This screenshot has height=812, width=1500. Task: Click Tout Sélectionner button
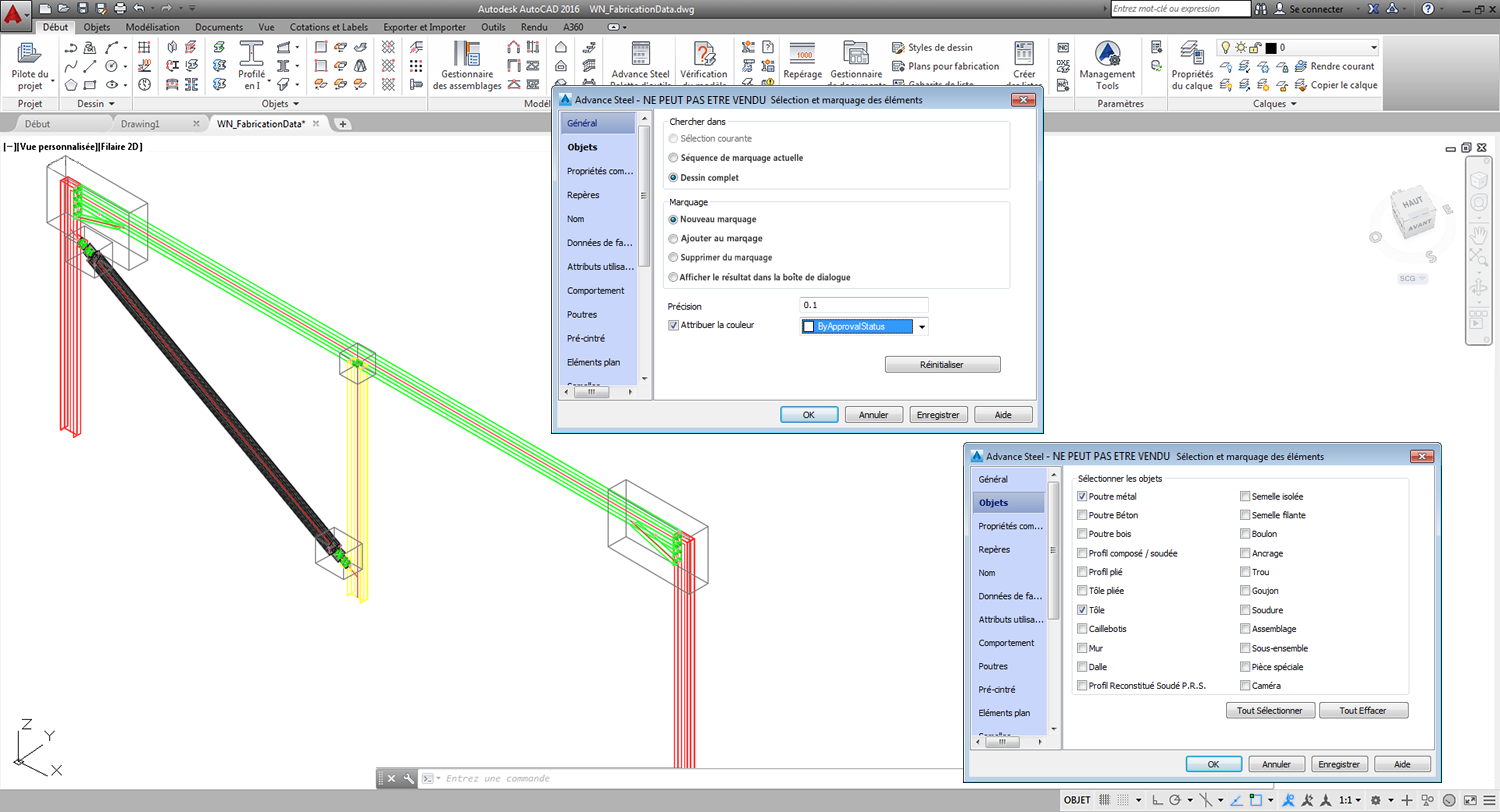click(1268, 710)
